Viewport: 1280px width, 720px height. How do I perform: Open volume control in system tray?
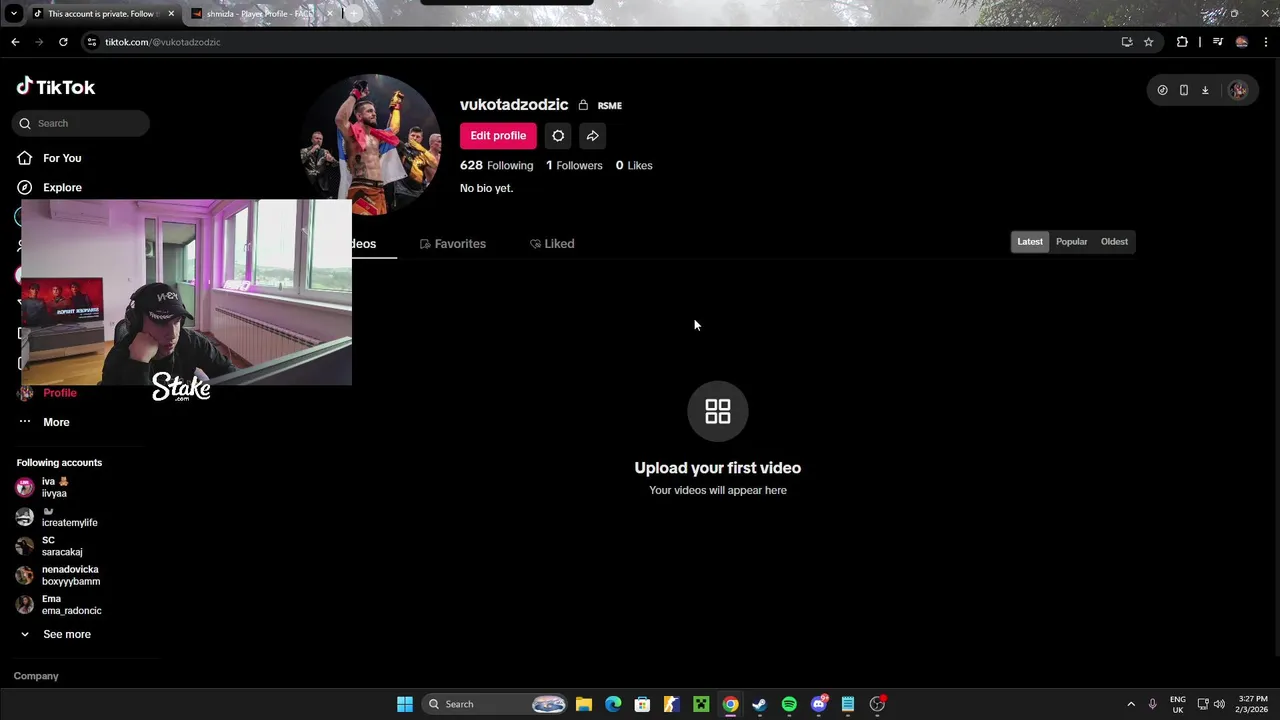(x=1219, y=704)
